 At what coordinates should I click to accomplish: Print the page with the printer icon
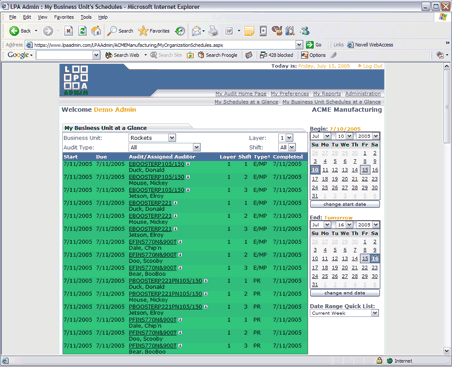pyautogui.click(x=213, y=31)
